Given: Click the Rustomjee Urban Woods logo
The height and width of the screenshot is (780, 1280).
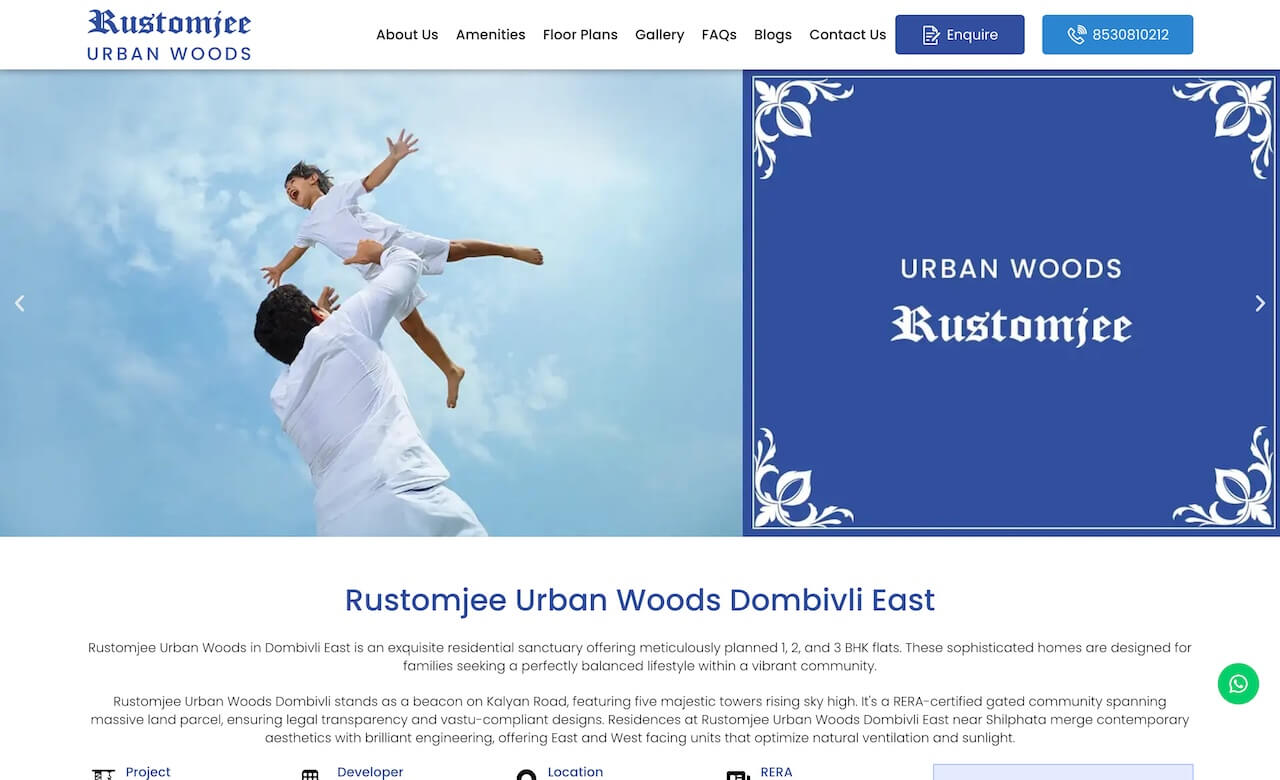Looking at the screenshot, I should (169, 35).
